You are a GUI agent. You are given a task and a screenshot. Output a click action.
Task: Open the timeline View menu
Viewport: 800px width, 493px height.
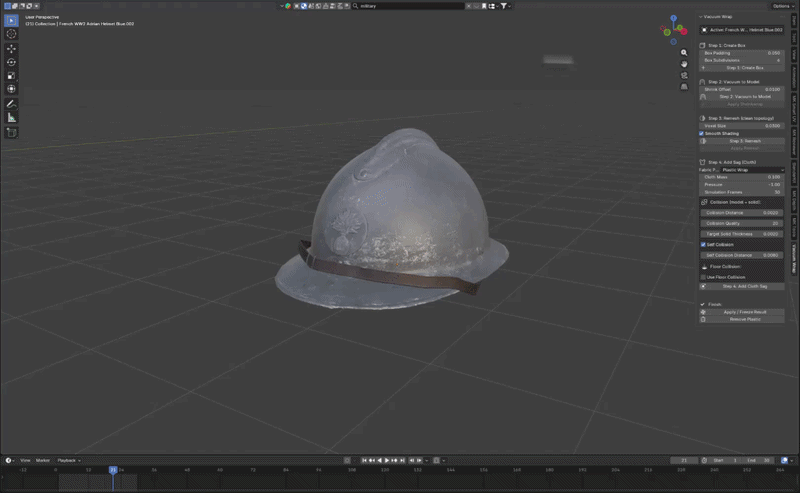coord(25,460)
